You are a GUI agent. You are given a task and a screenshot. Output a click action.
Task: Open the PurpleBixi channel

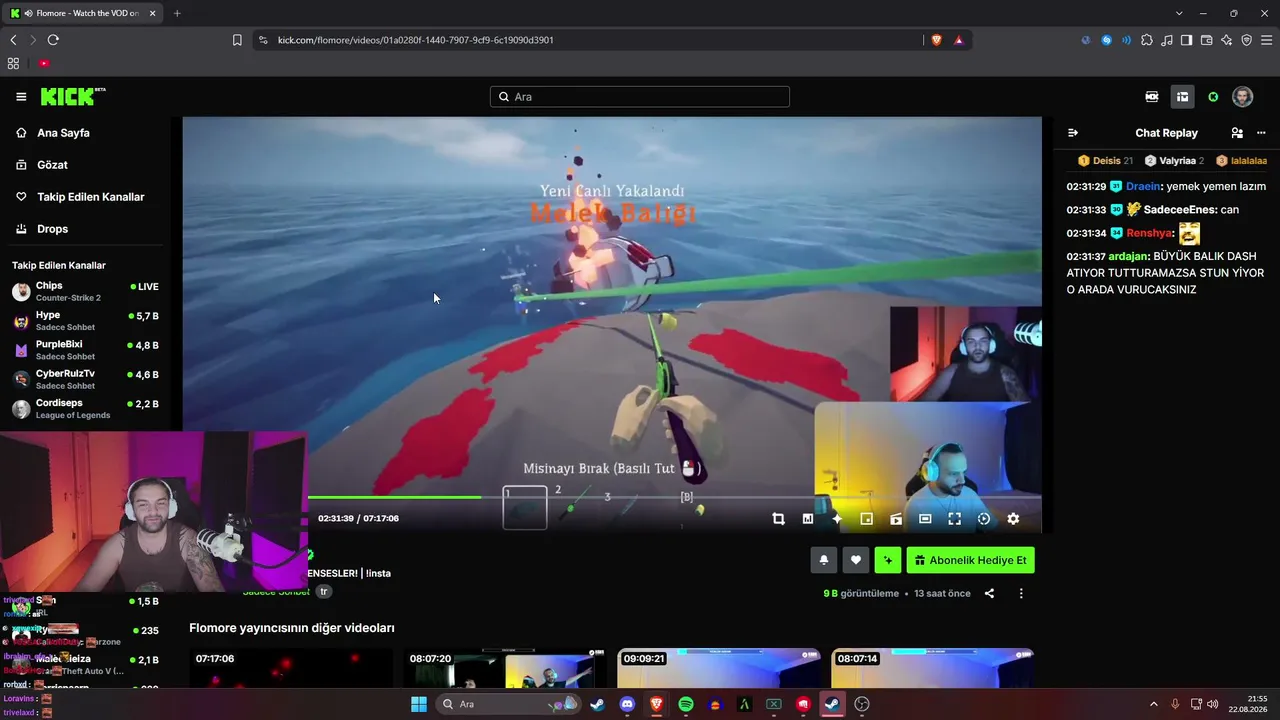click(x=85, y=350)
